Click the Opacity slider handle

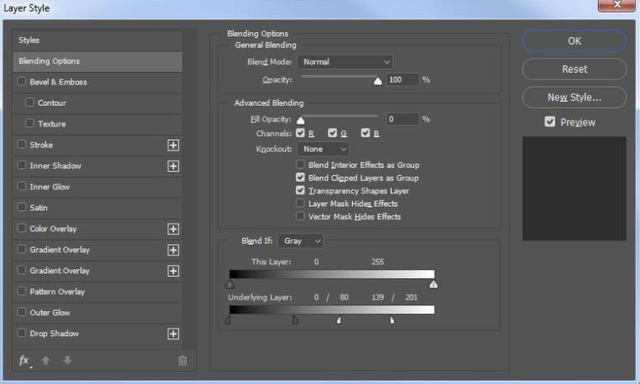click(x=378, y=81)
